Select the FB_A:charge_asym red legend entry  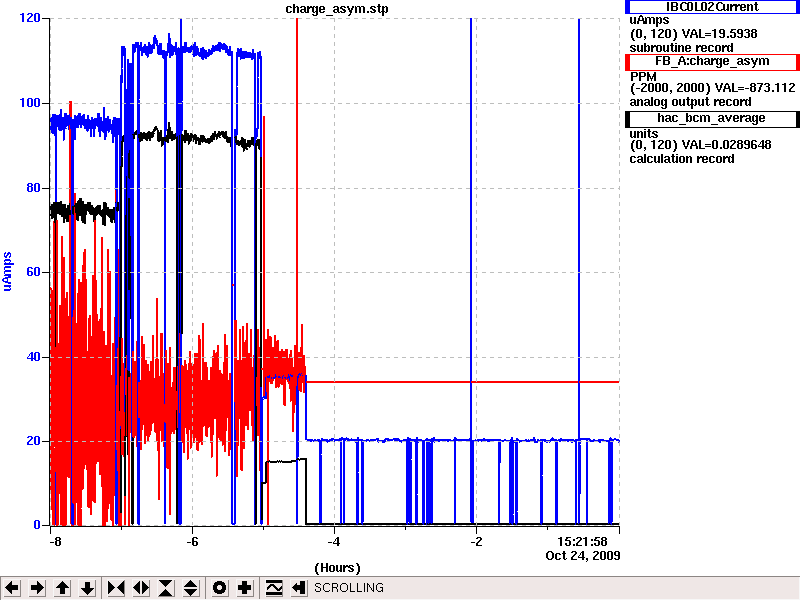712,61
